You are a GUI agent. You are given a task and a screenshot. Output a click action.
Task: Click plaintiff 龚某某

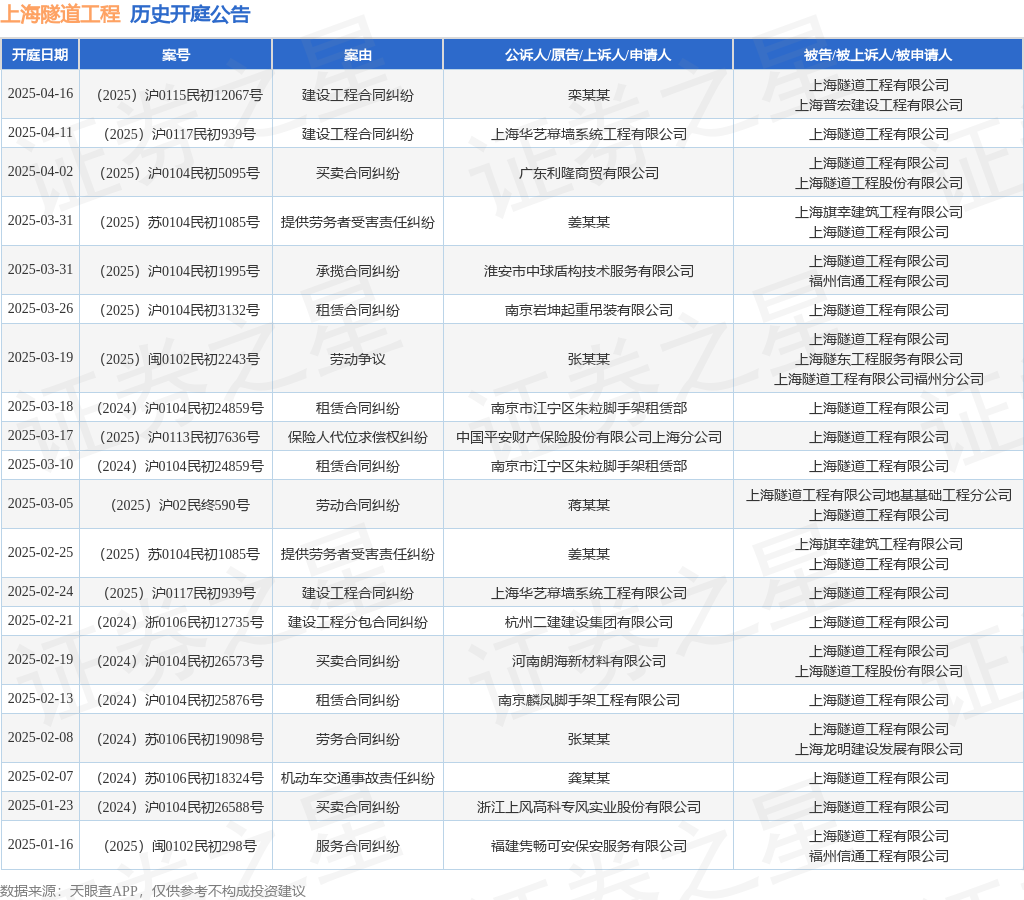coord(588,778)
